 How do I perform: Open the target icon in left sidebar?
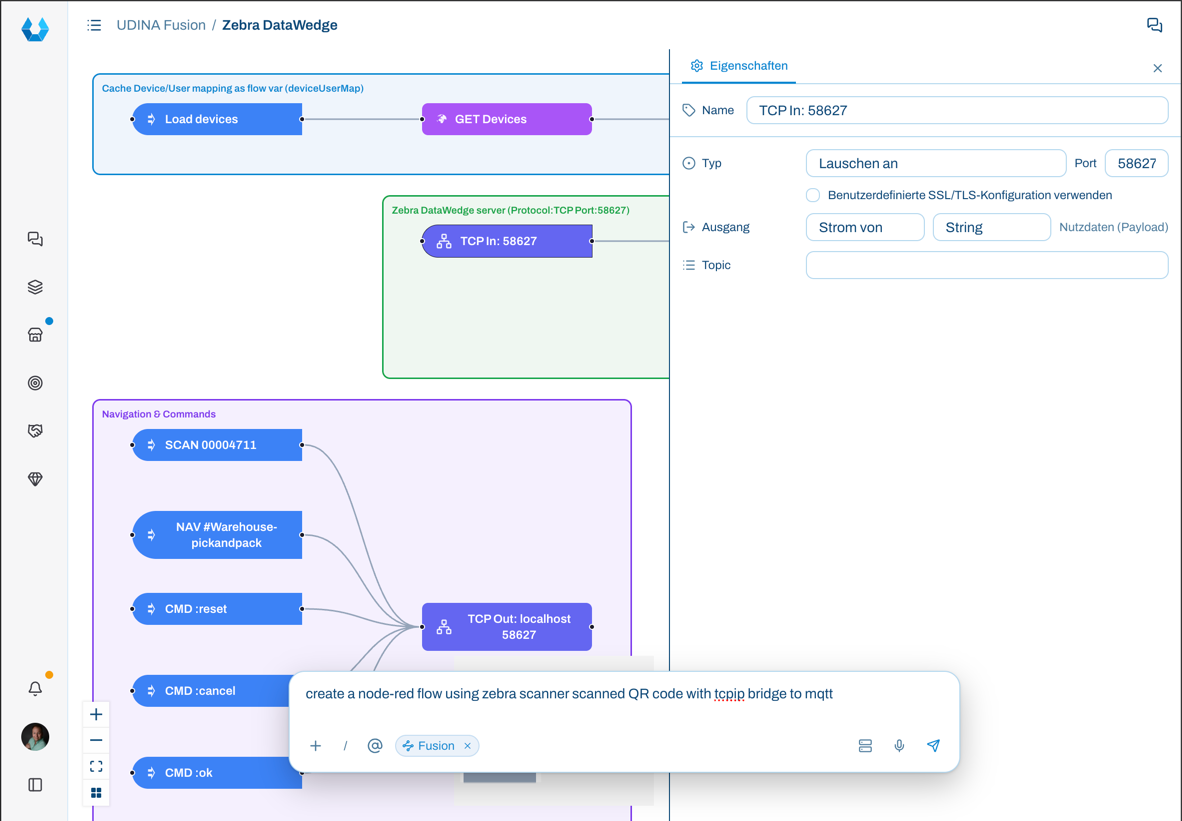(35, 383)
